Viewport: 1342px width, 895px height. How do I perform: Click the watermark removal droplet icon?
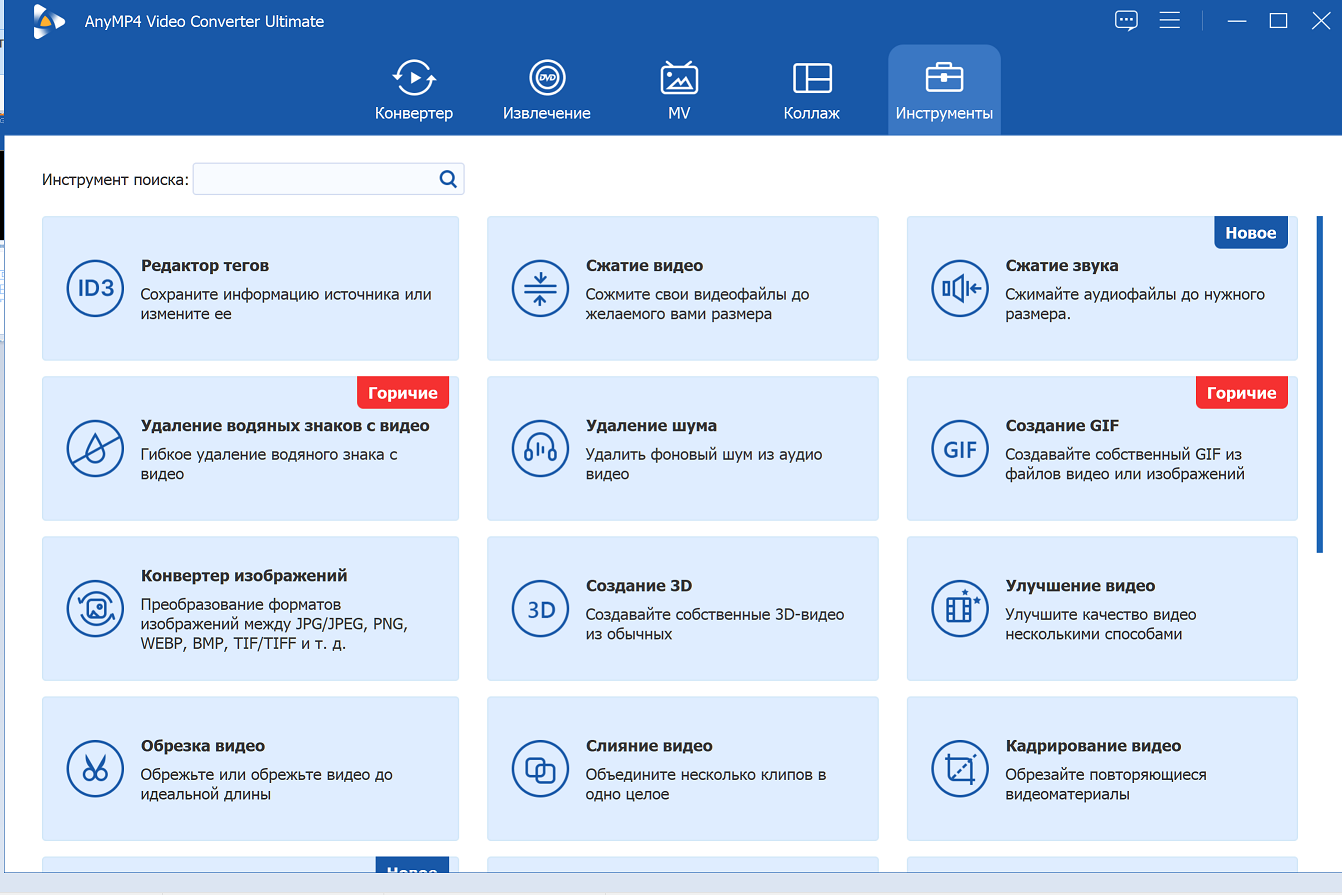click(x=96, y=449)
